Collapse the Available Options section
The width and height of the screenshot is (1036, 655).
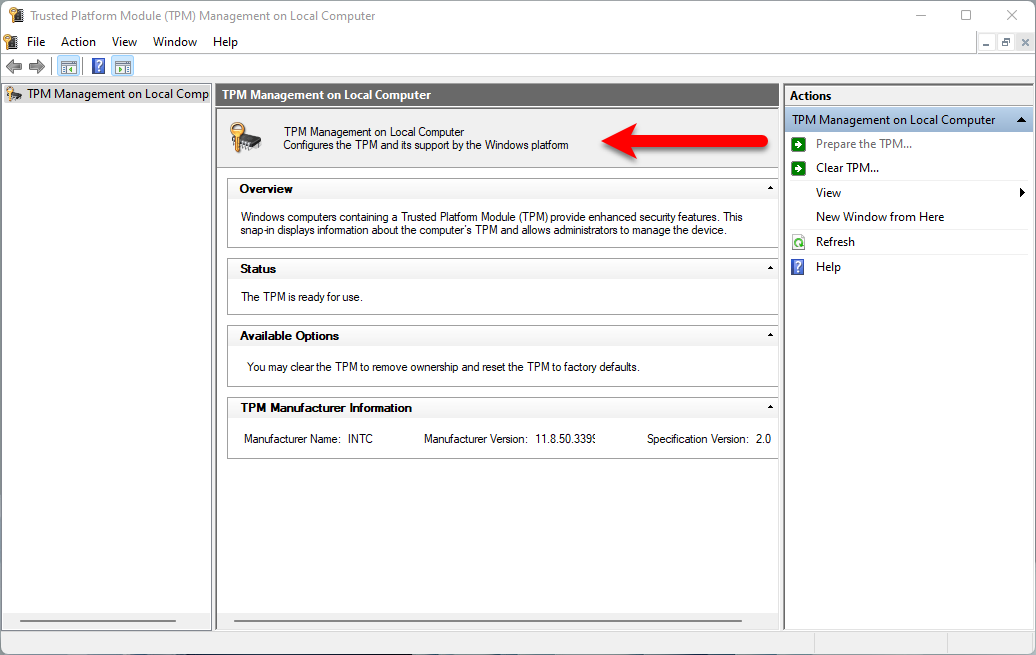(x=770, y=335)
